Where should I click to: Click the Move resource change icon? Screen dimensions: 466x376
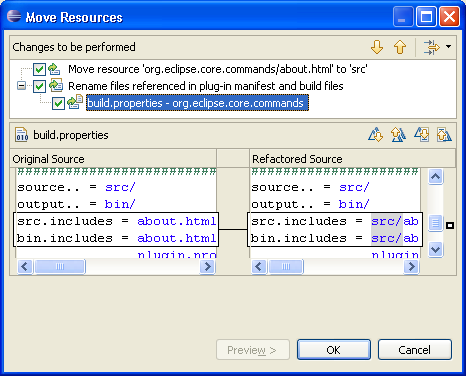[x=54, y=69]
